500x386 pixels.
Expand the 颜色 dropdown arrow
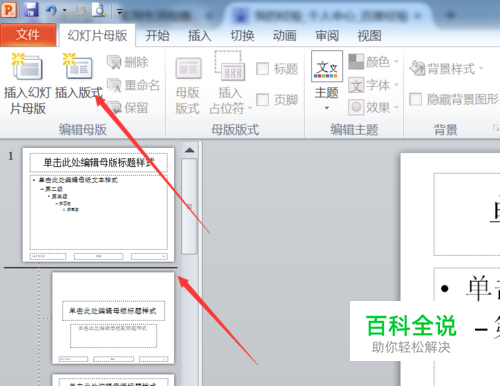pyautogui.click(x=396, y=62)
